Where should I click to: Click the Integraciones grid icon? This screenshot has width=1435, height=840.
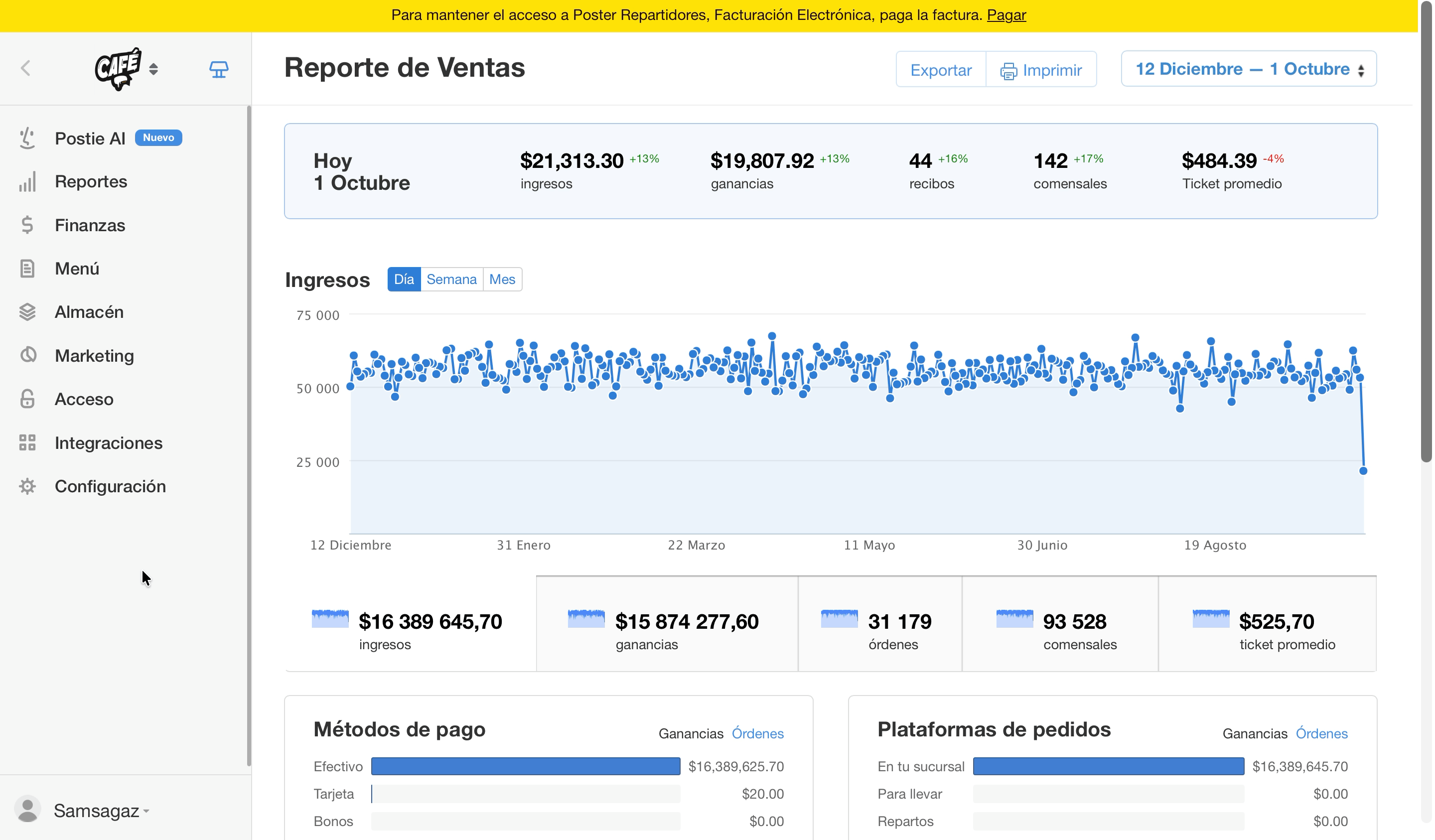click(27, 442)
